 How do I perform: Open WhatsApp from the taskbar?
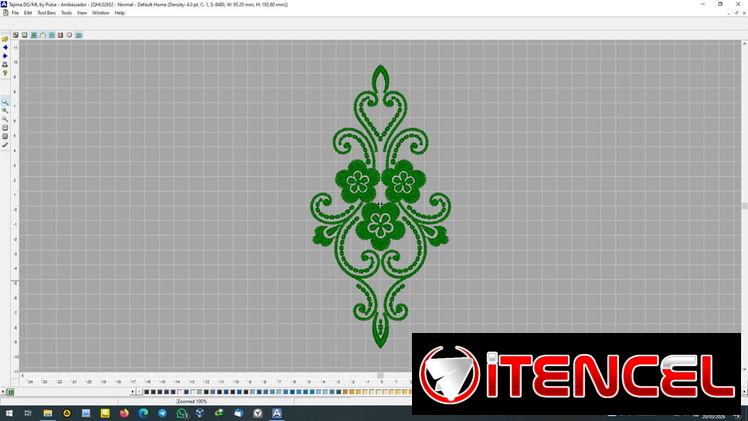coord(181,413)
